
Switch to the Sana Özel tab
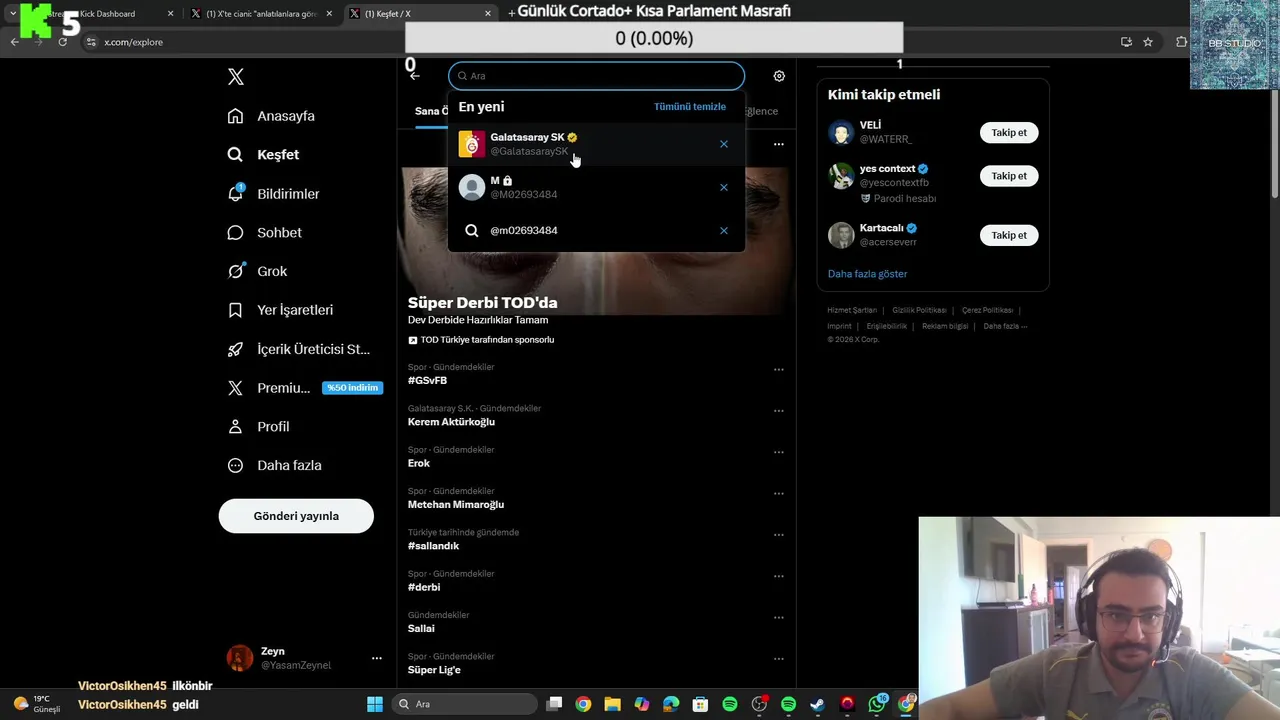tap(431, 111)
